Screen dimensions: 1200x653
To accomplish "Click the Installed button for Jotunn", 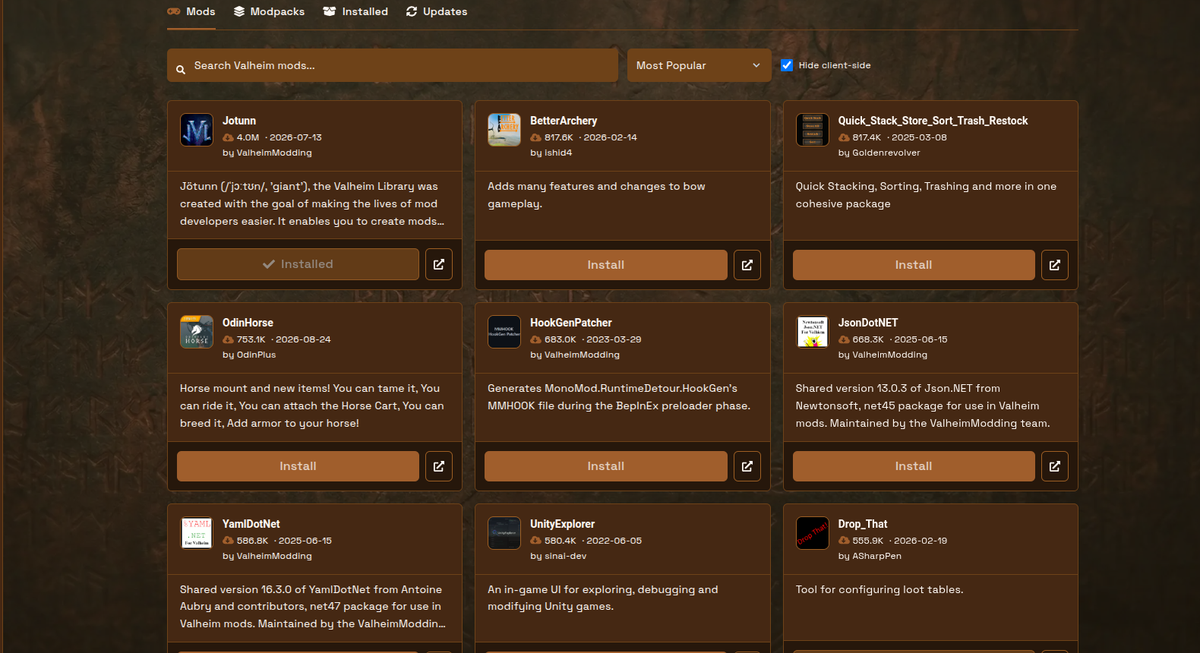I will coord(298,265).
